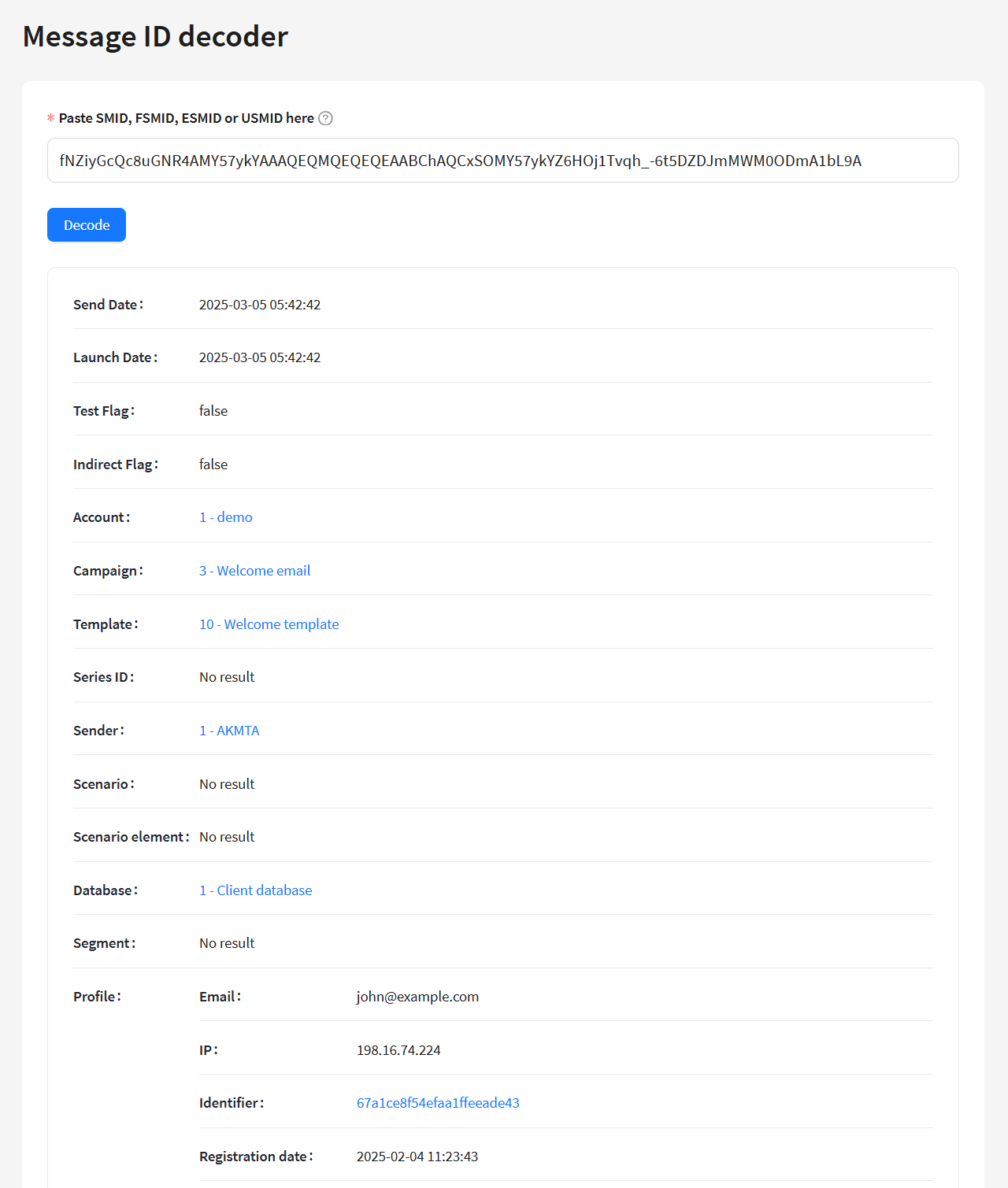Click the help icon beside the SMID label
Screen dimensions: 1008x1188
click(x=325, y=118)
